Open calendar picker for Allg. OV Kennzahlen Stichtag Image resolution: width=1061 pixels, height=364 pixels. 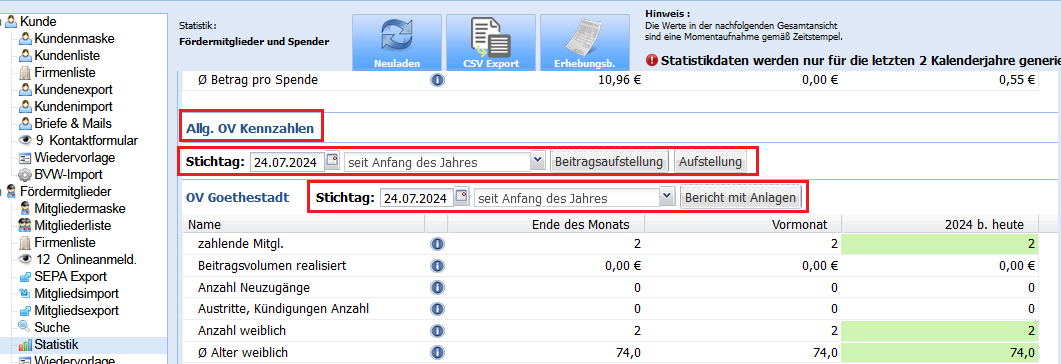coord(332,162)
